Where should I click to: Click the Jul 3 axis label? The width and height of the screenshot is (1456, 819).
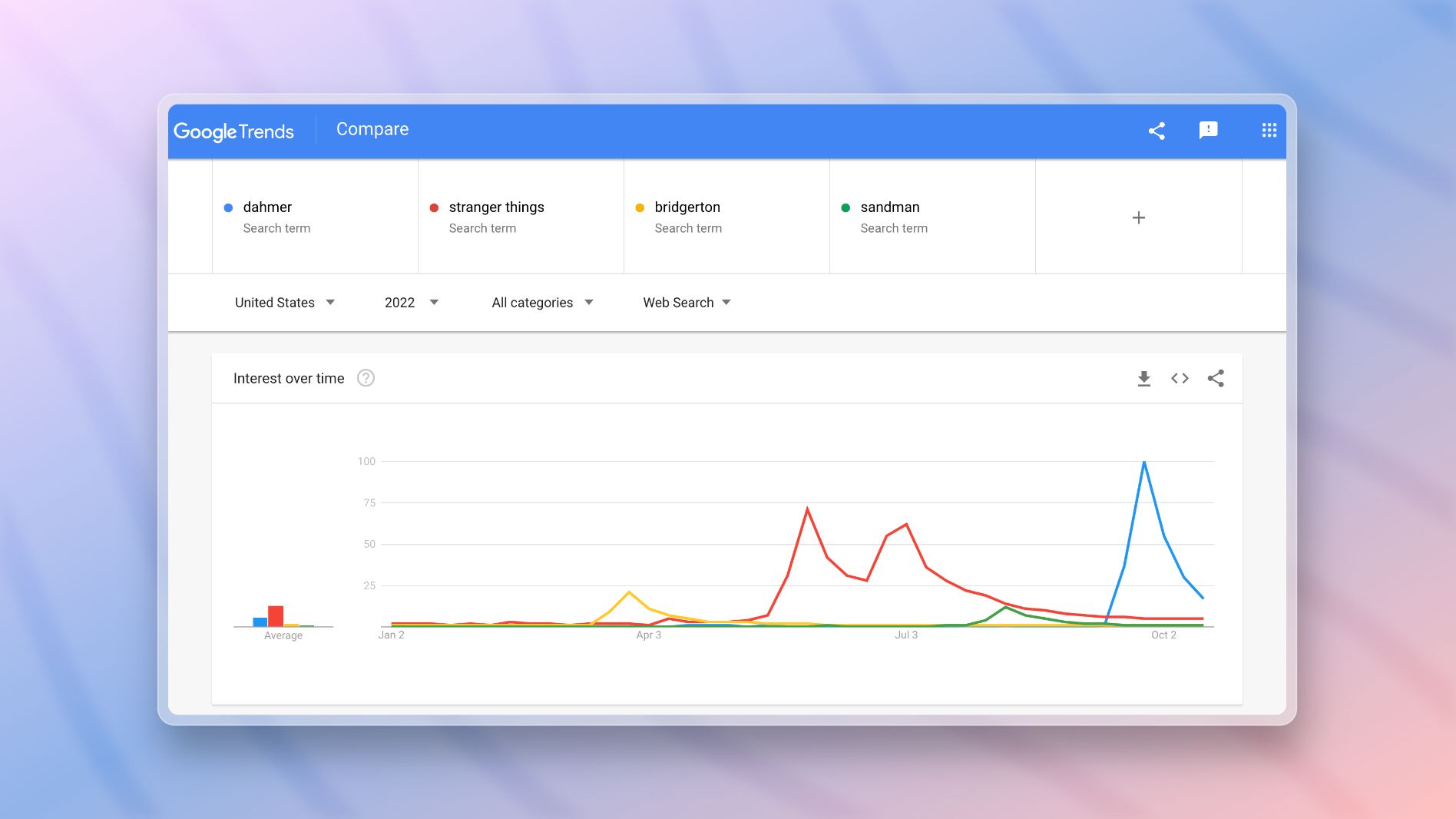tap(906, 635)
